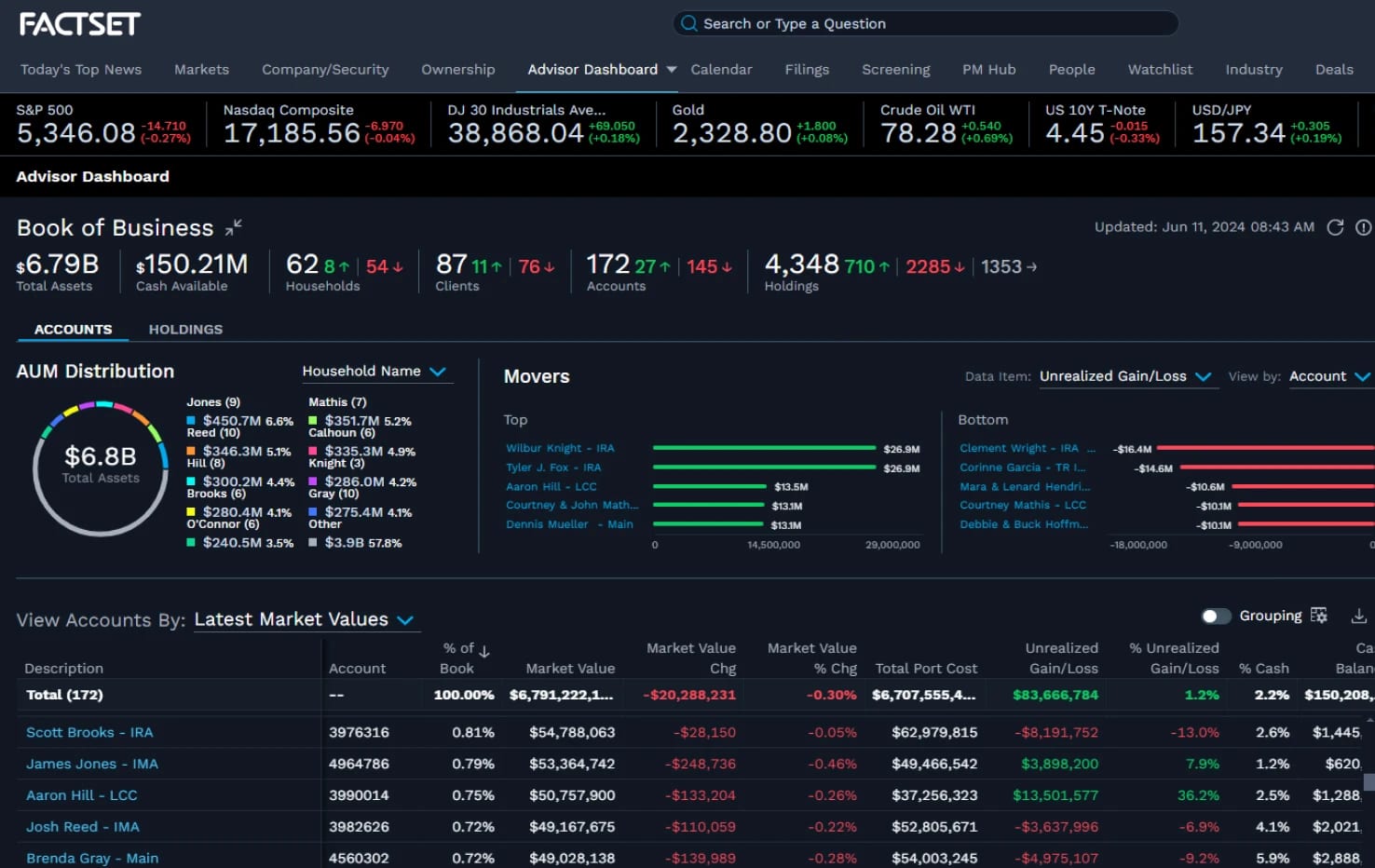Viewport: 1375px width, 868px height.
Task: Open Aaron Hill - LCC table link
Action: (x=82, y=795)
